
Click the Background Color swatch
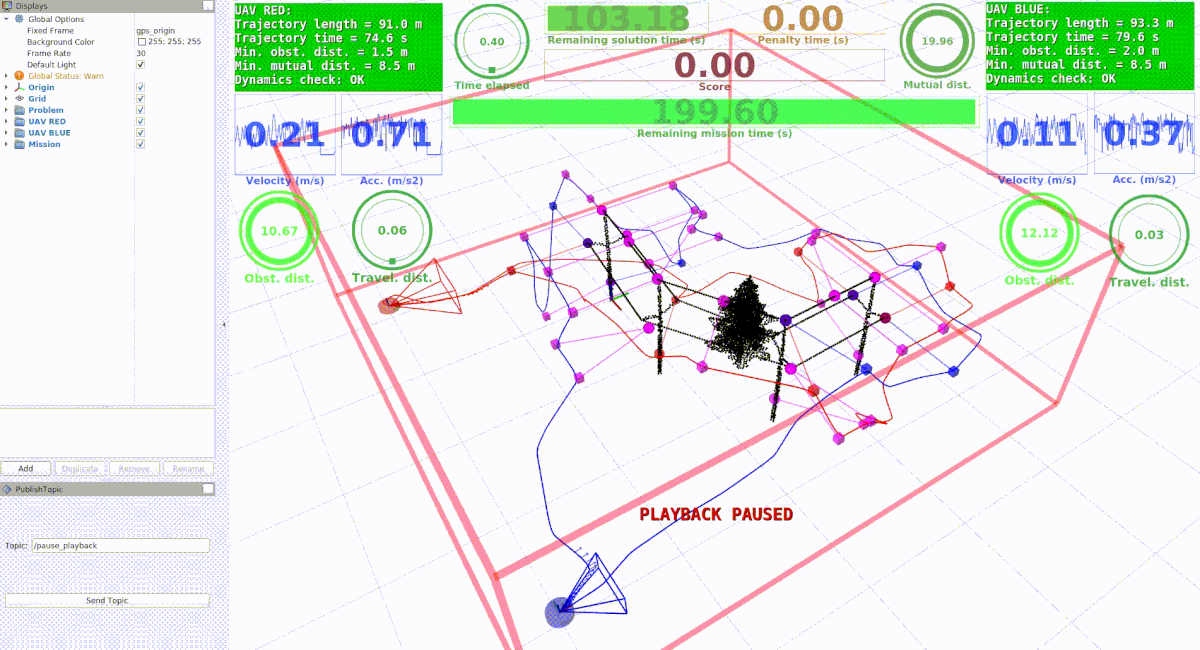coord(141,42)
